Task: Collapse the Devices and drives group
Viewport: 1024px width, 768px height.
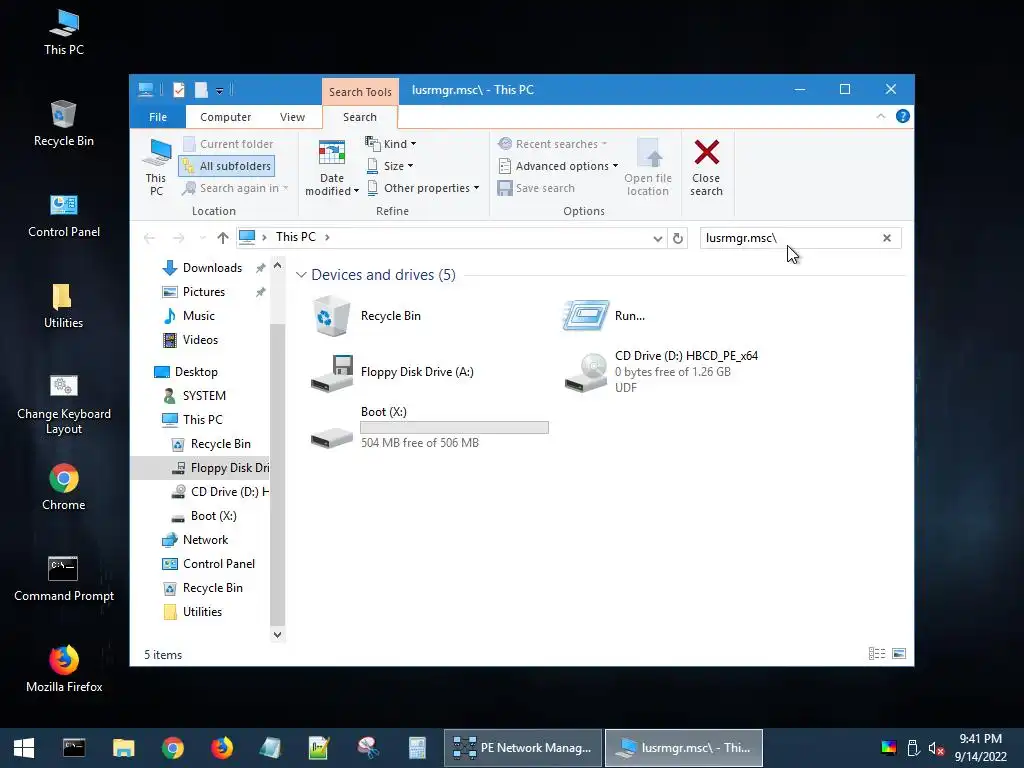Action: [301, 275]
